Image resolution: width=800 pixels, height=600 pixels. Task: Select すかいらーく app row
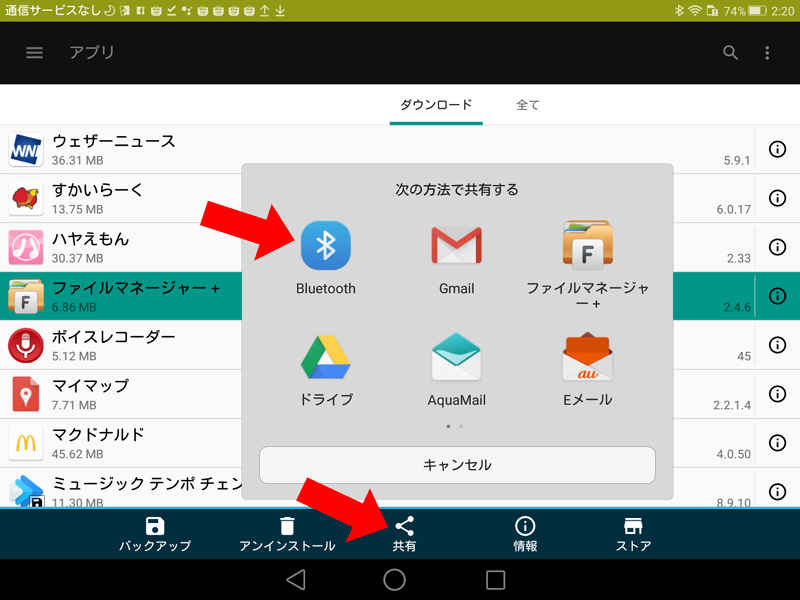point(120,198)
